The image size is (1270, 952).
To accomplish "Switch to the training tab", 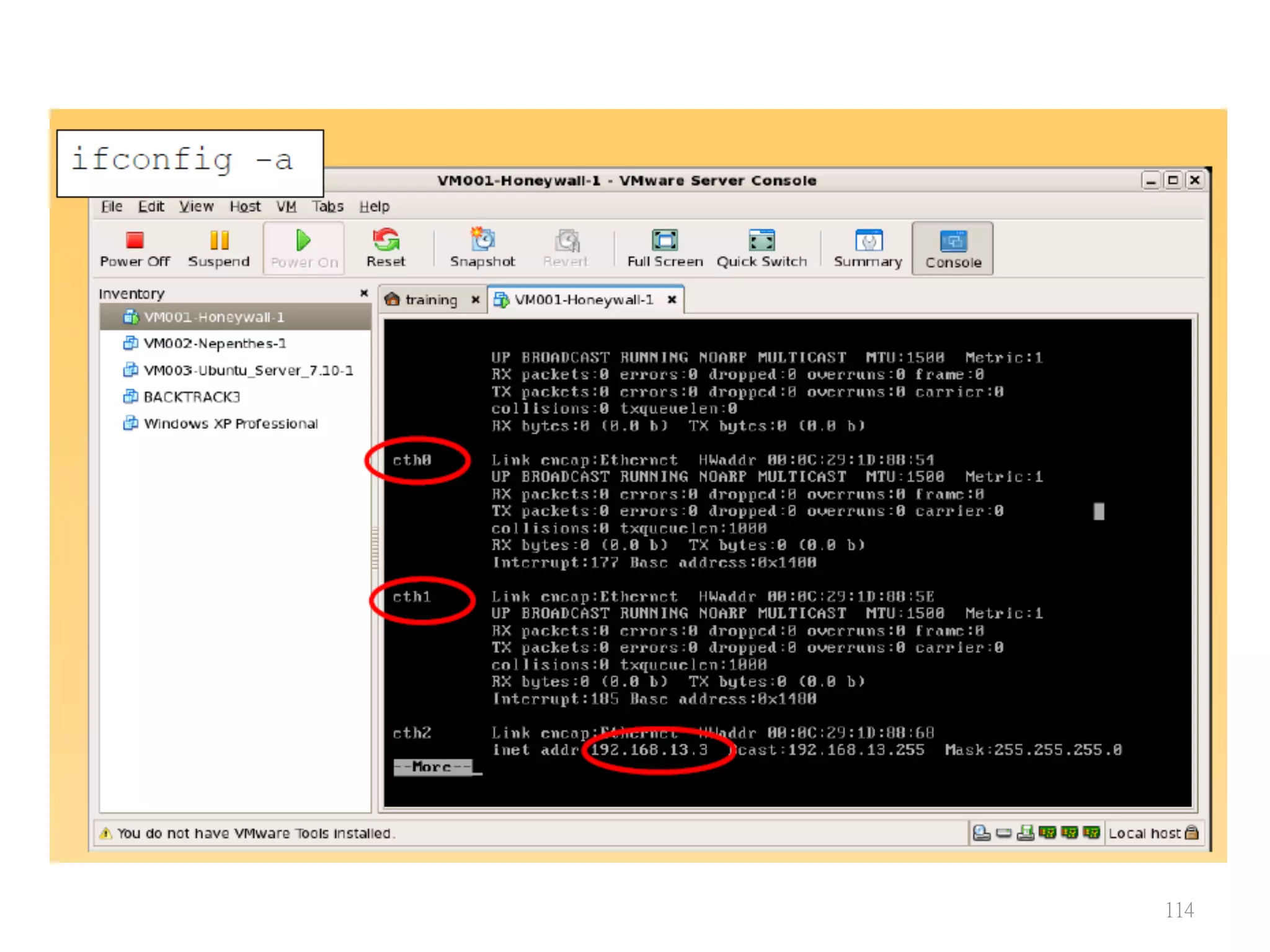I will coord(430,300).
